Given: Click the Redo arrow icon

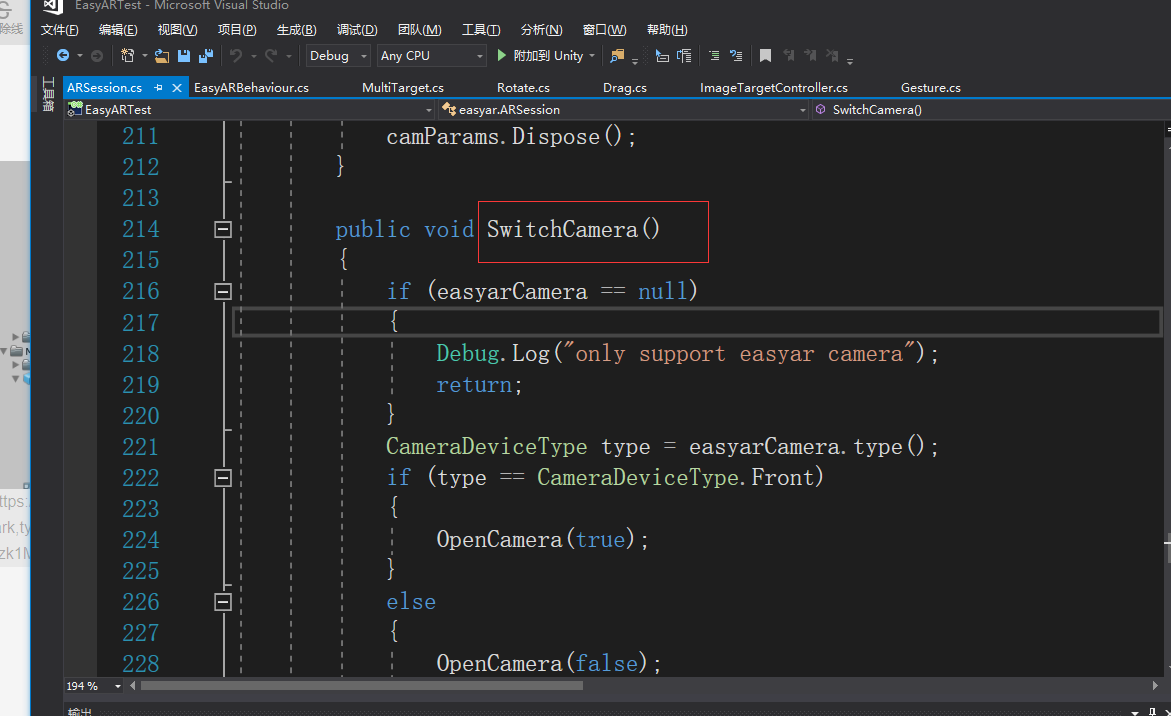Looking at the screenshot, I should tap(271, 55).
